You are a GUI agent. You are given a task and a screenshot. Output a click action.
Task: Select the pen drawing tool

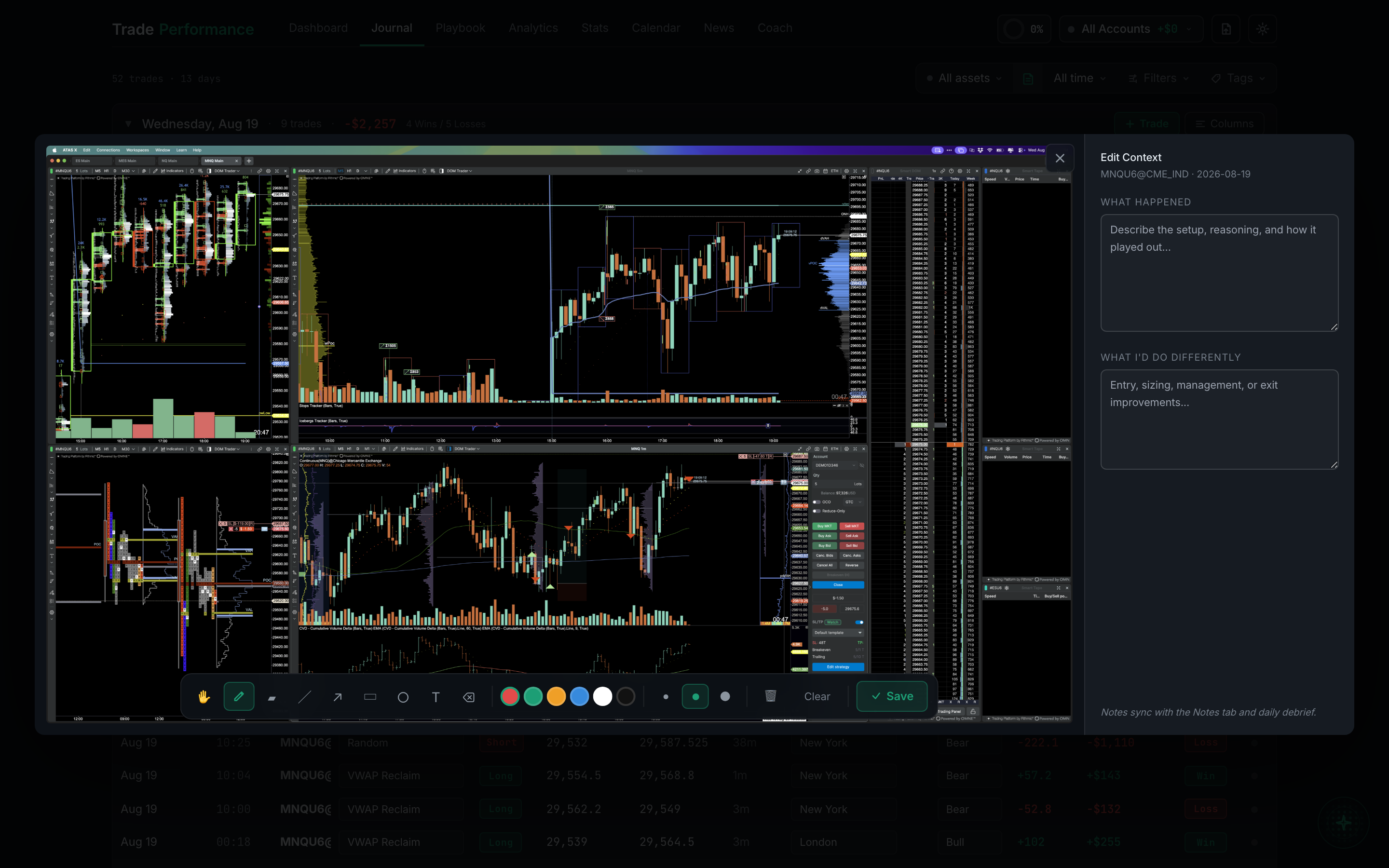click(x=239, y=696)
